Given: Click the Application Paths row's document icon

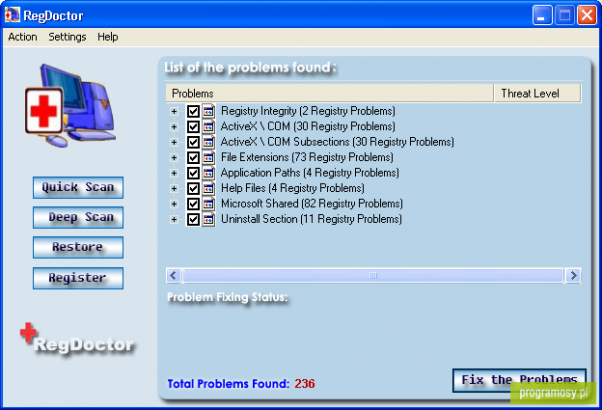Looking at the screenshot, I should (x=208, y=173).
